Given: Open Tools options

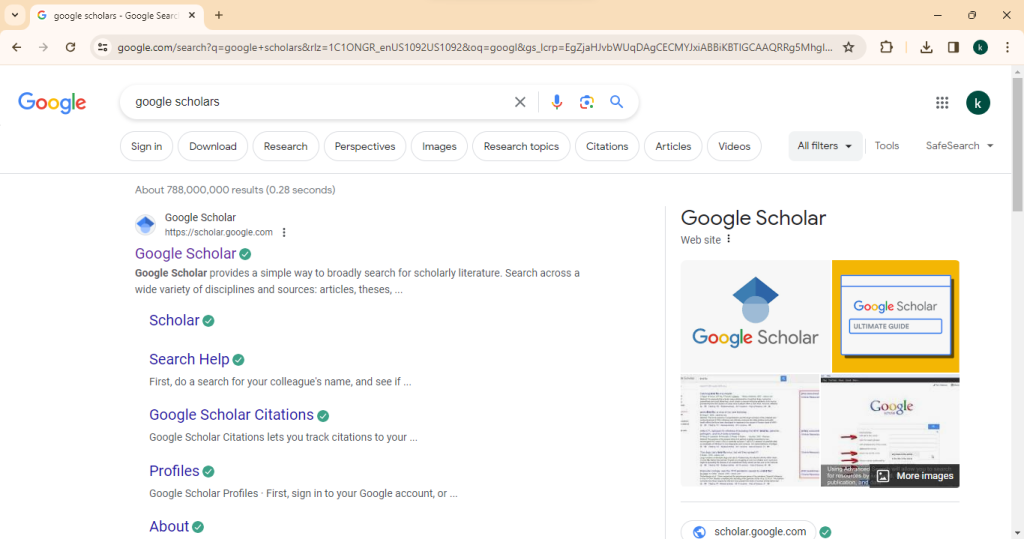Looking at the screenshot, I should (886, 146).
